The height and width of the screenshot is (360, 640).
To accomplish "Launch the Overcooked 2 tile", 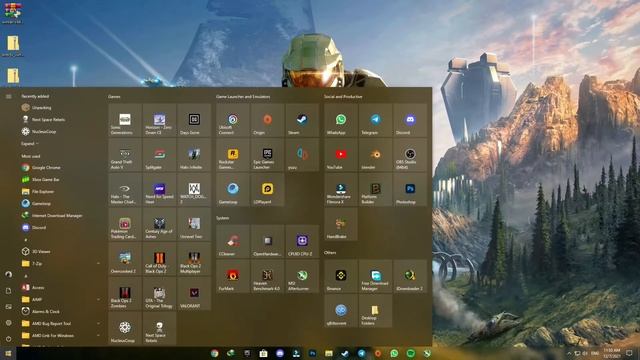I will click(x=125, y=259).
